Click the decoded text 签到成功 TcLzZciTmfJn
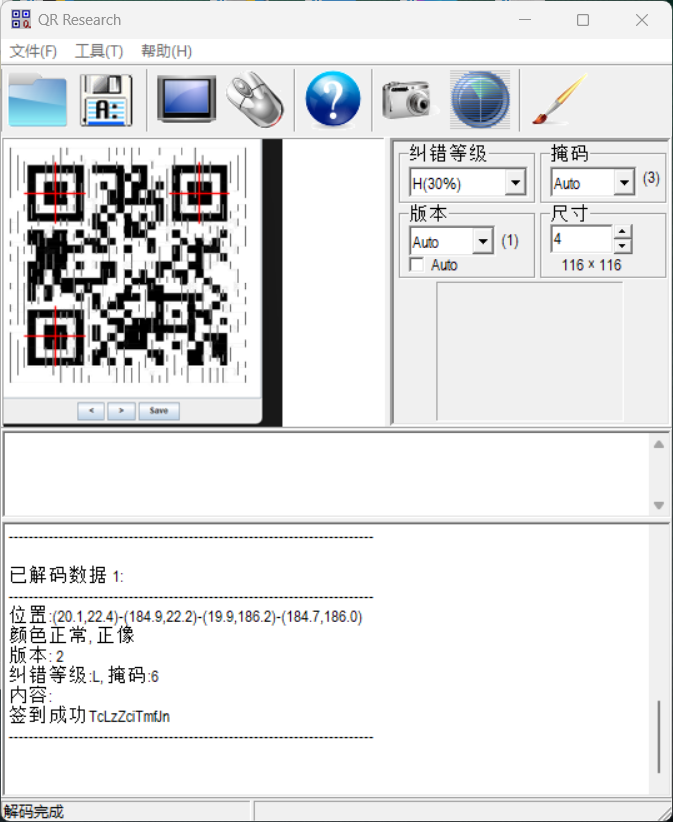 click(90, 716)
